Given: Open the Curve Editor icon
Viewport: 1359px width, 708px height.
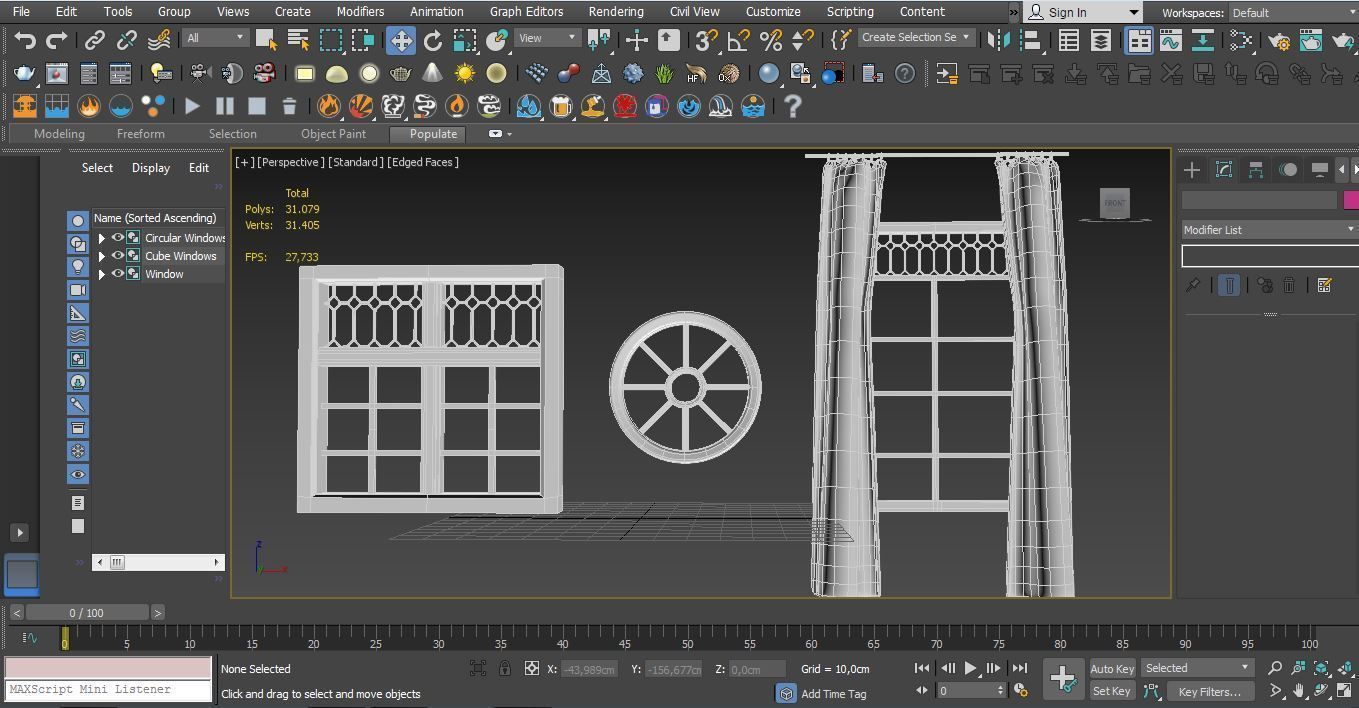Looking at the screenshot, I should click(x=1170, y=40).
